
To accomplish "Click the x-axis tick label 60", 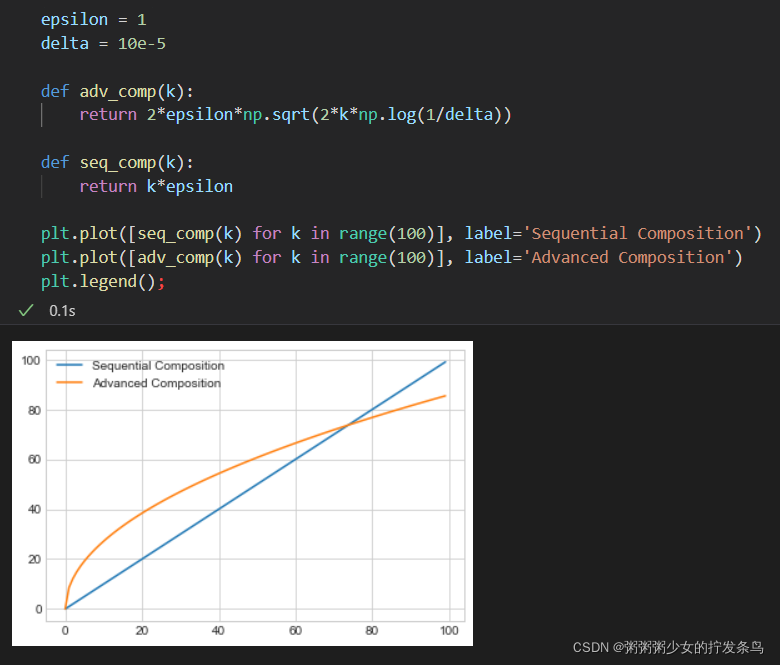I will pos(295,631).
